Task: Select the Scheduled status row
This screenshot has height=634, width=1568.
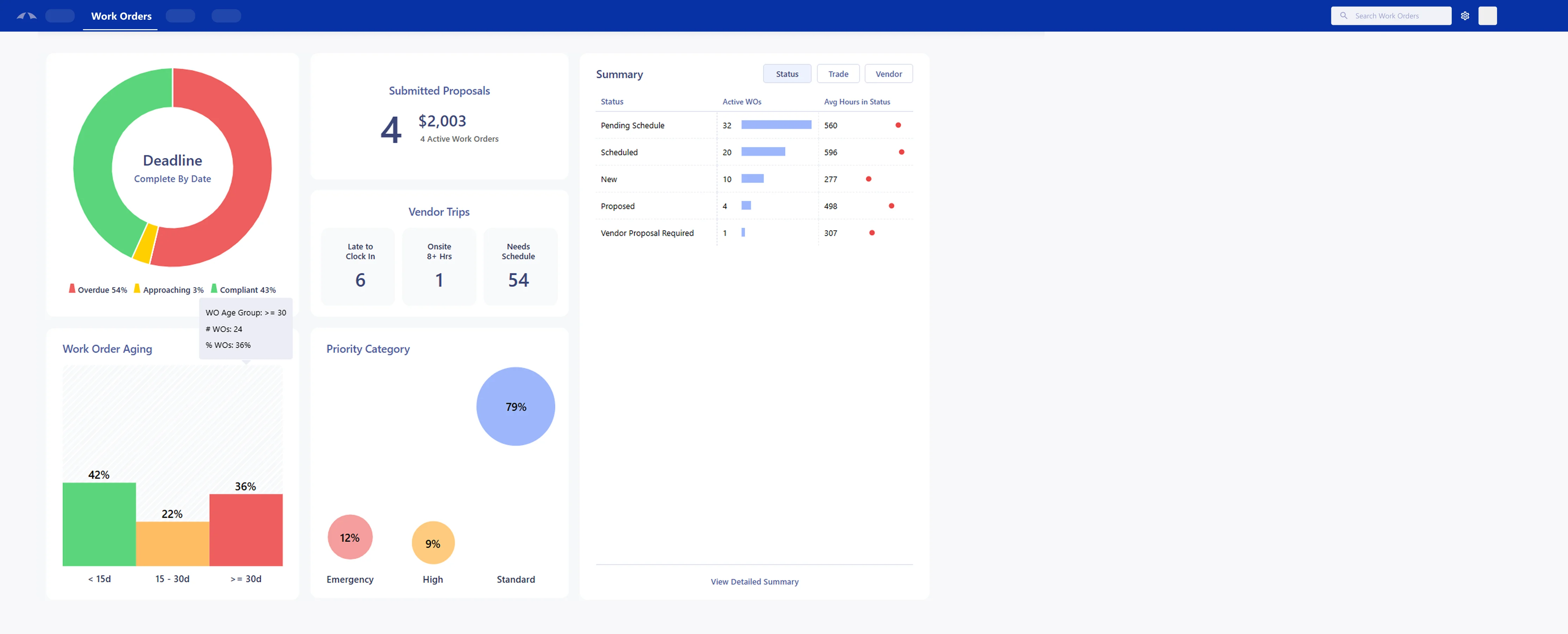Action: [x=754, y=152]
